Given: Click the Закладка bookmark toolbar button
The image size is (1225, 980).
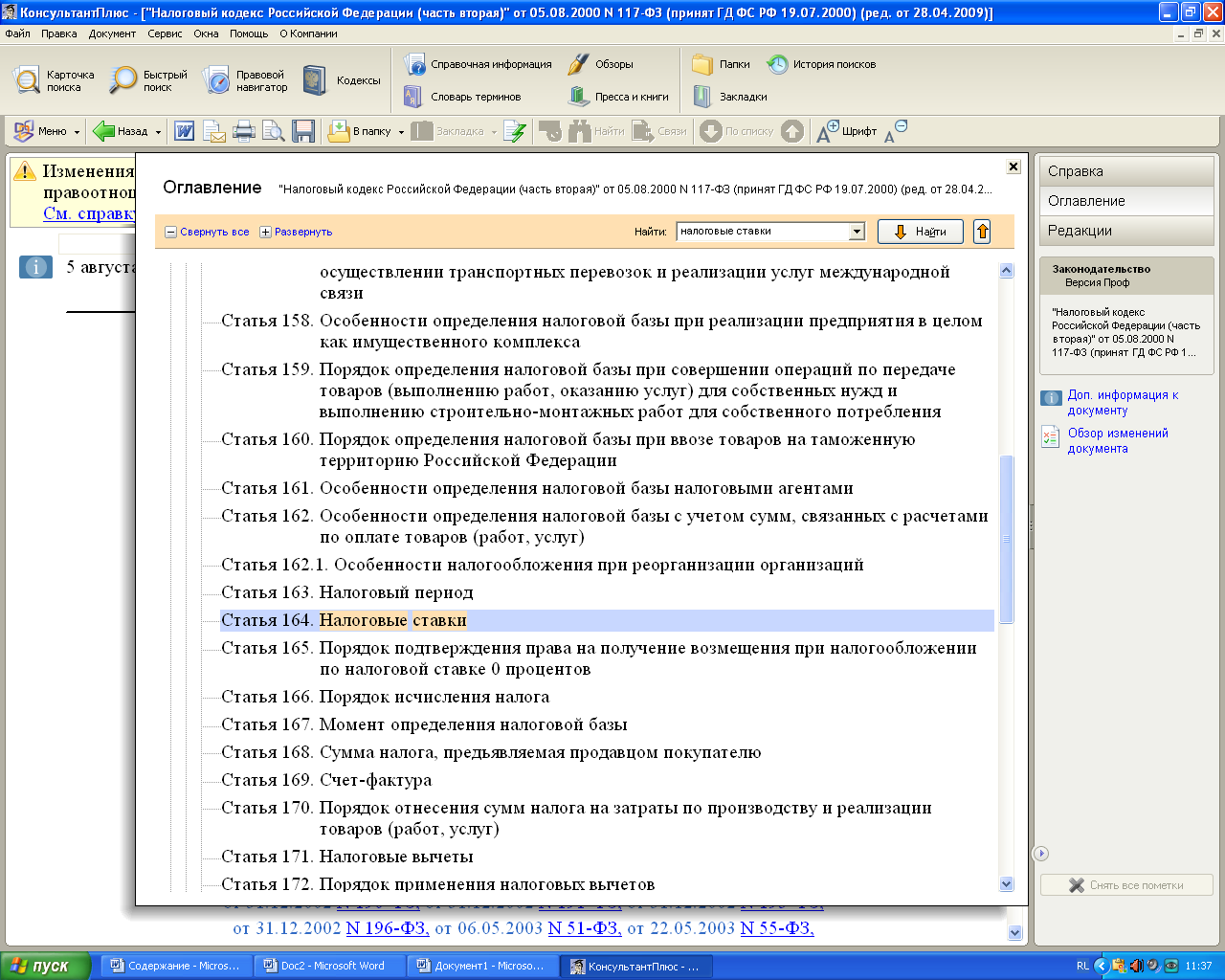Looking at the screenshot, I should click(447, 131).
